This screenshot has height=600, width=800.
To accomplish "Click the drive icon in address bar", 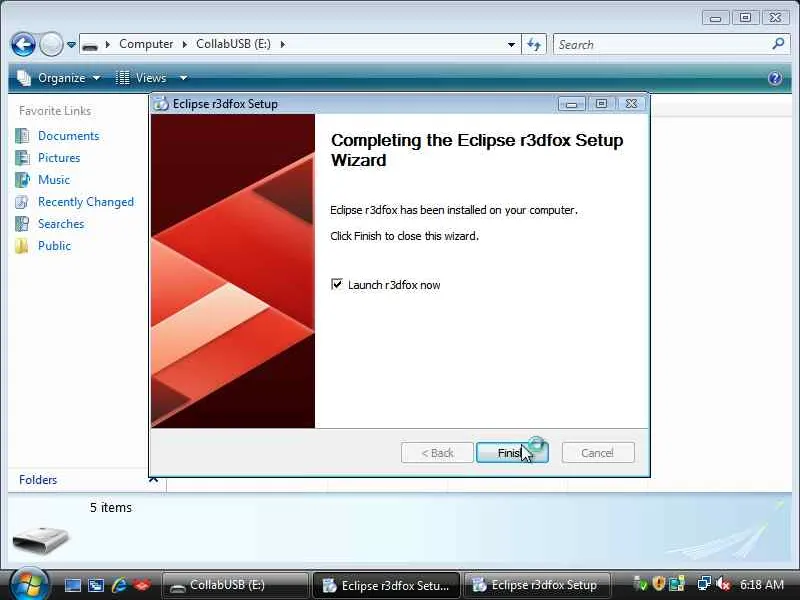I will (x=90, y=45).
